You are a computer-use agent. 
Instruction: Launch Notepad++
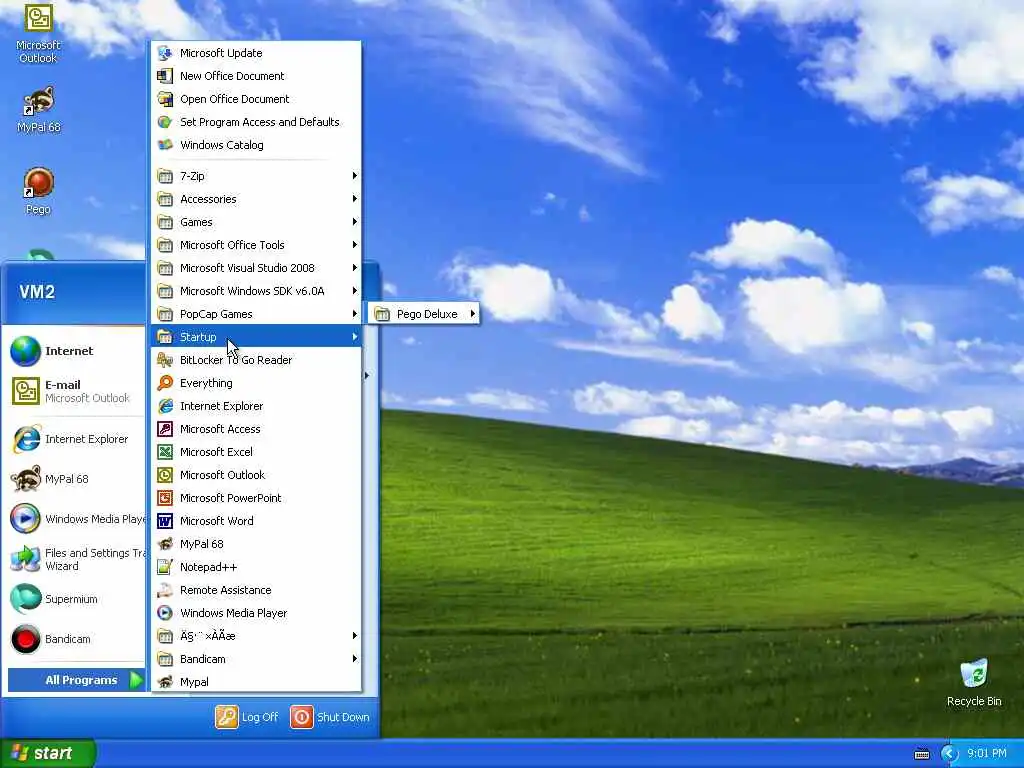coord(256,567)
